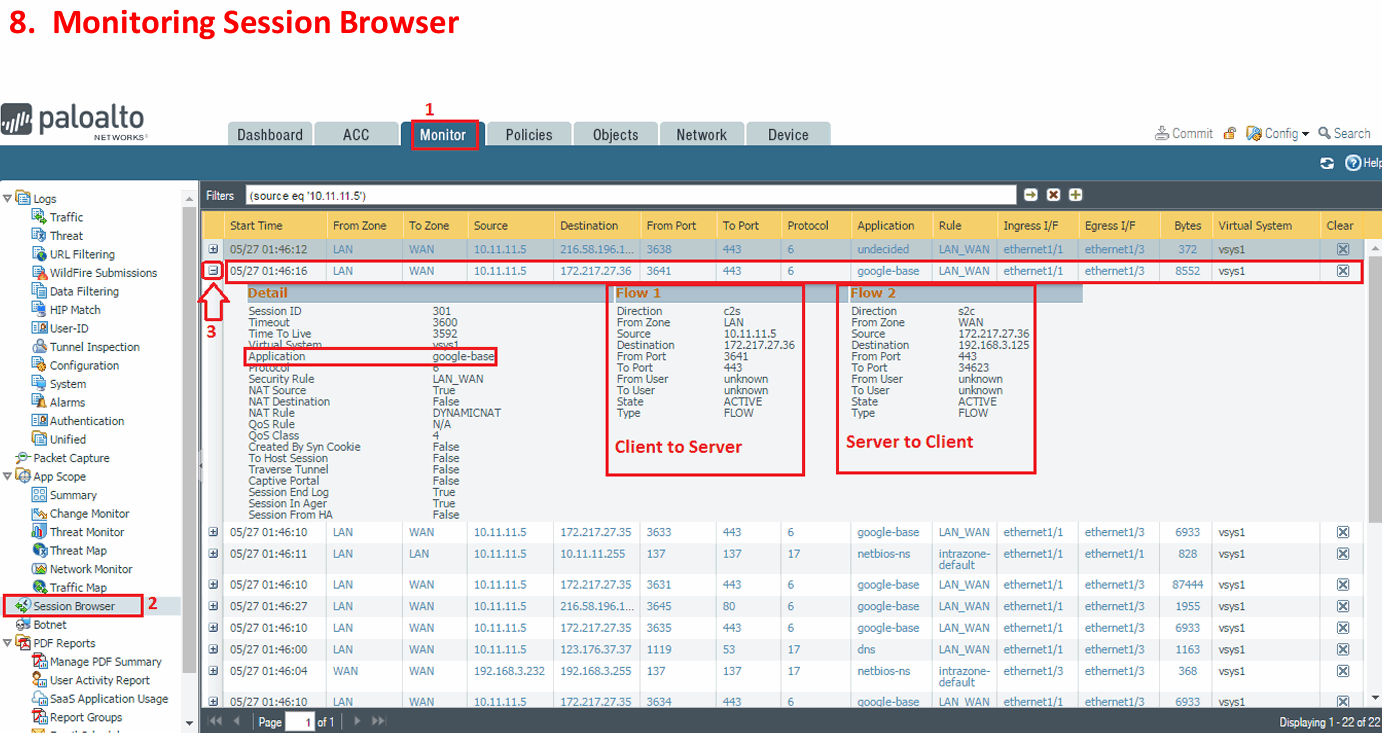Open WildFire Submissions logs
Image resolution: width=1382 pixels, height=733 pixels.
click(x=103, y=272)
